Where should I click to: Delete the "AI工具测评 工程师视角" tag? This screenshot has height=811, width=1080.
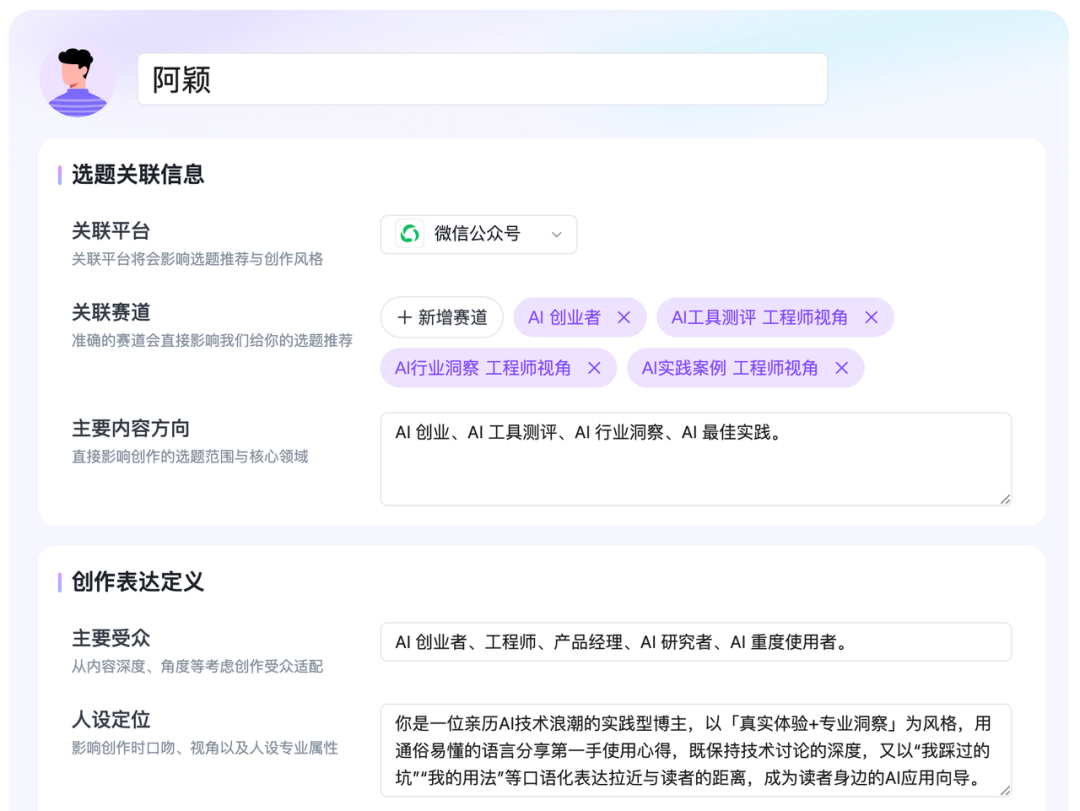(x=871, y=317)
